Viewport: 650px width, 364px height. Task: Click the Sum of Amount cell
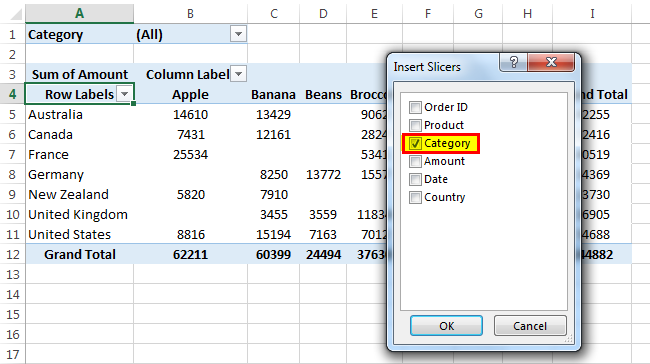[80, 74]
